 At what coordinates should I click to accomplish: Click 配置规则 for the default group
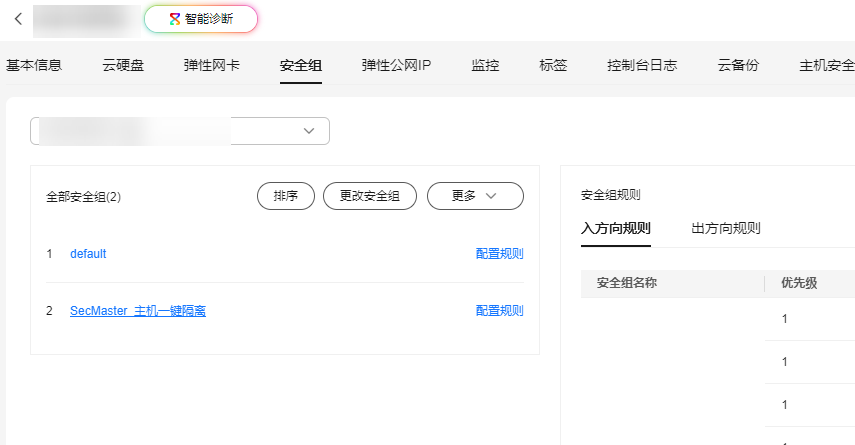499,254
